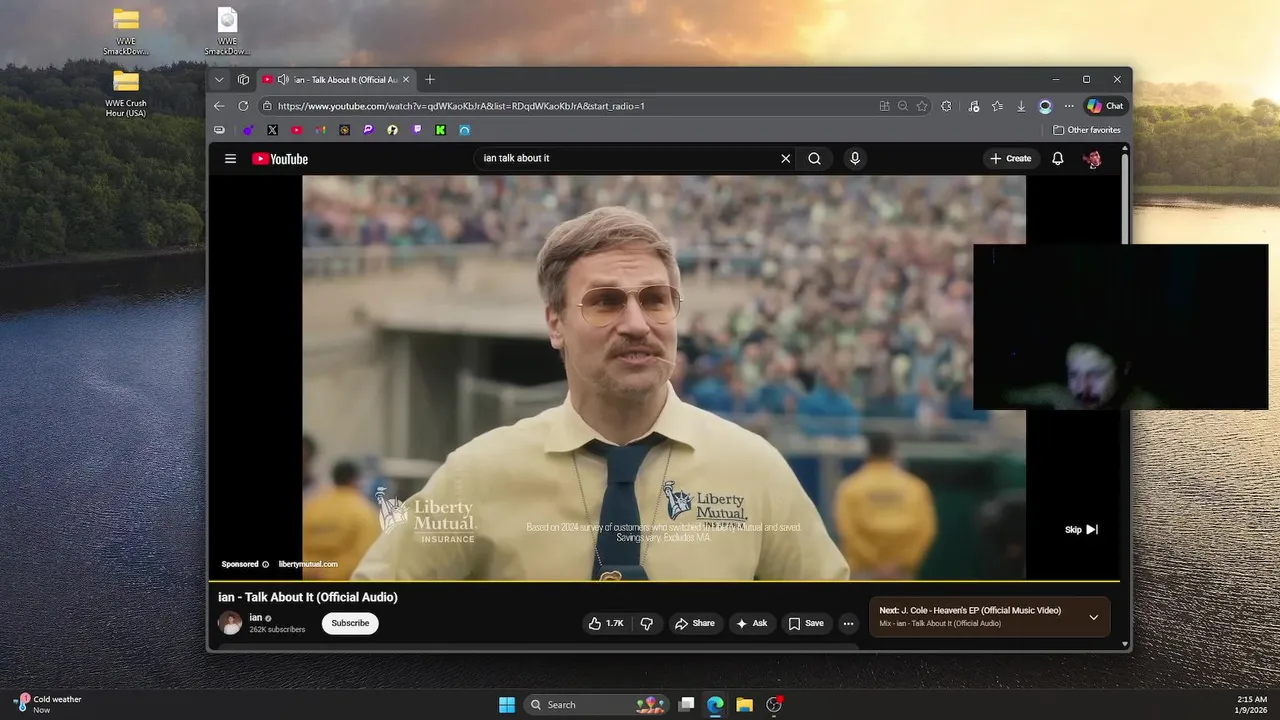This screenshot has height=720, width=1280.
Task: Open the Copilot Chat button
Action: (1105, 106)
